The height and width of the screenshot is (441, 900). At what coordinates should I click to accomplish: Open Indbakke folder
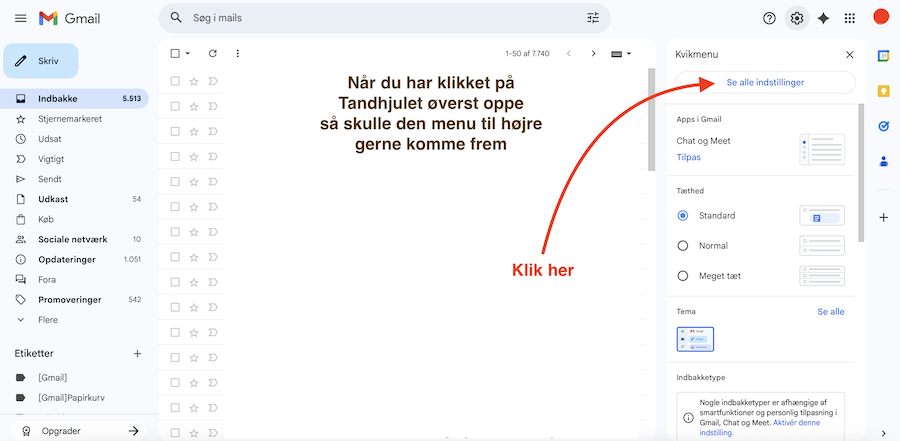pyautogui.click(x=75, y=99)
